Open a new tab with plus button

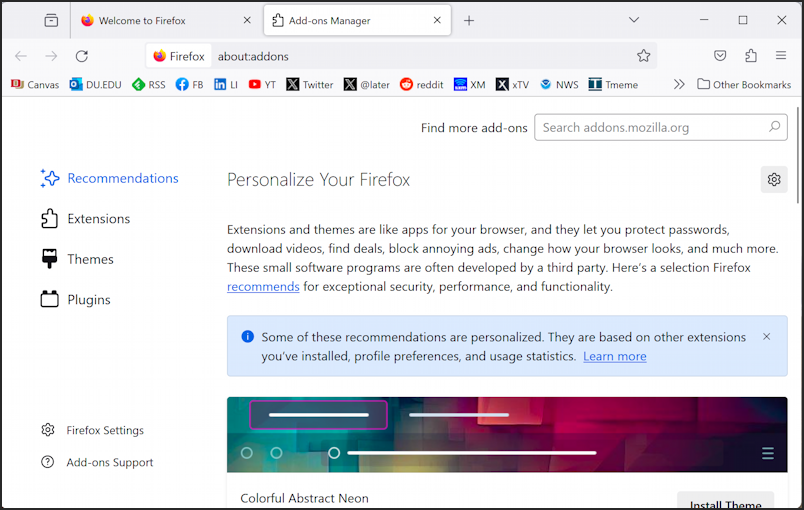click(469, 21)
